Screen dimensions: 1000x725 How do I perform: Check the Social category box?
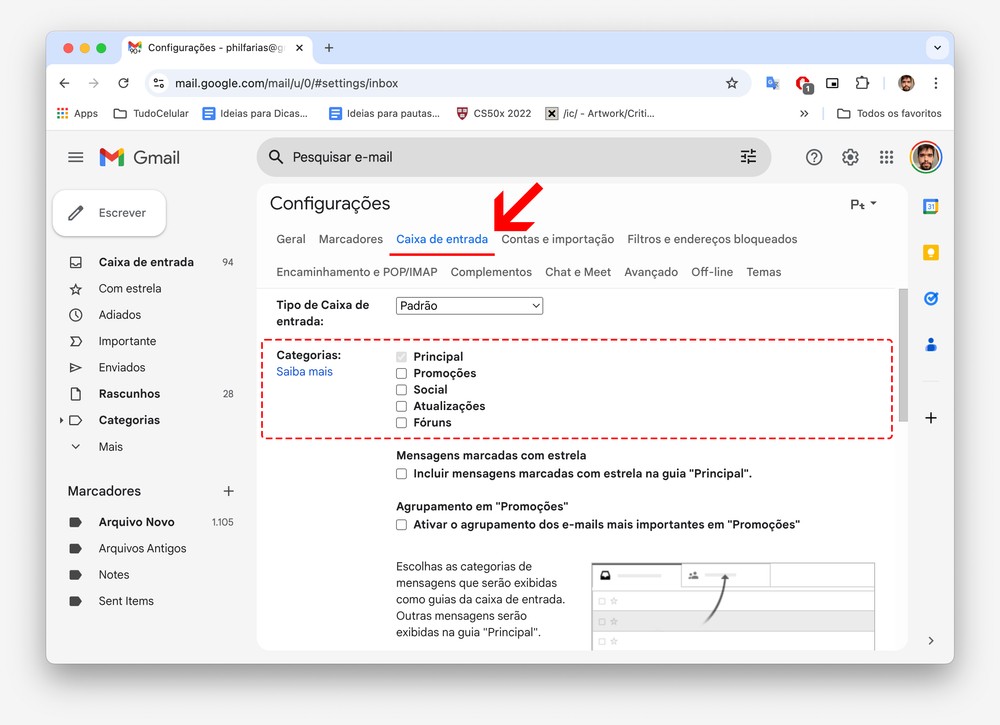(x=402, y=390)
